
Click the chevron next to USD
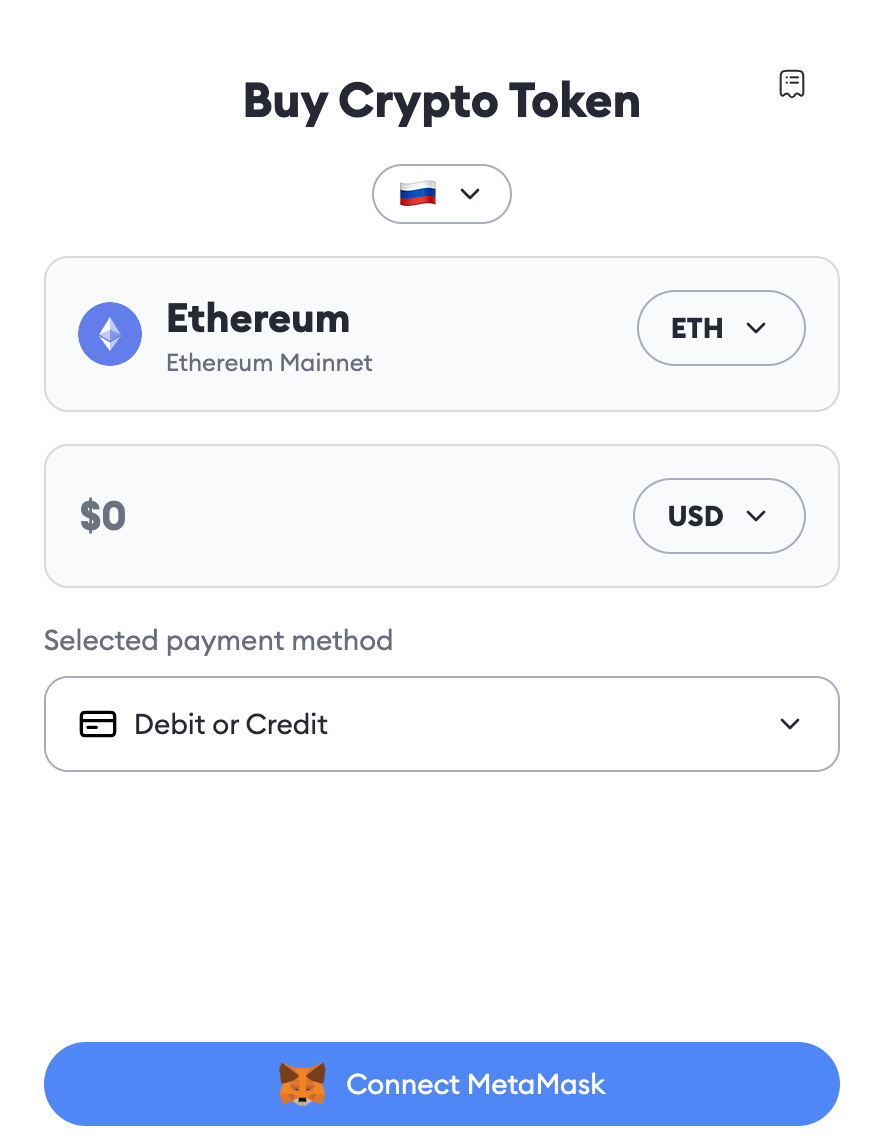point(756,516)
